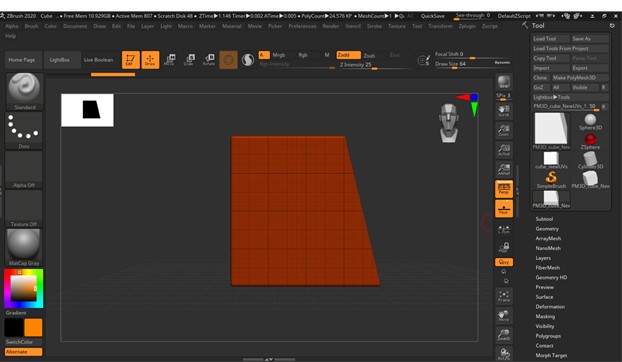The image size is (622, 362).
Task: Expand the Layers section
Action: [543, 258]
